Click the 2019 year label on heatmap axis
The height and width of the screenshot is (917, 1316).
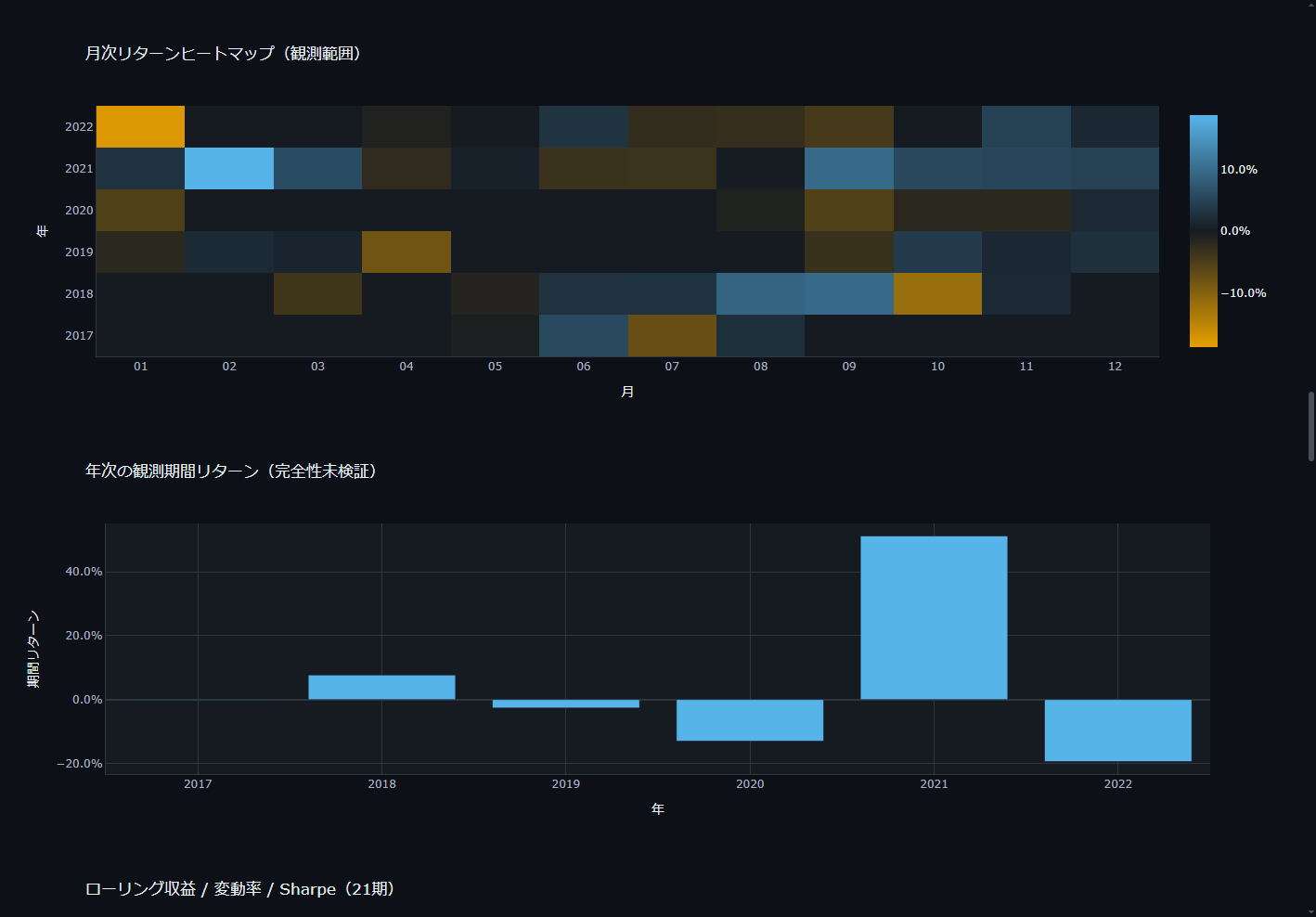tap(79, 252)
